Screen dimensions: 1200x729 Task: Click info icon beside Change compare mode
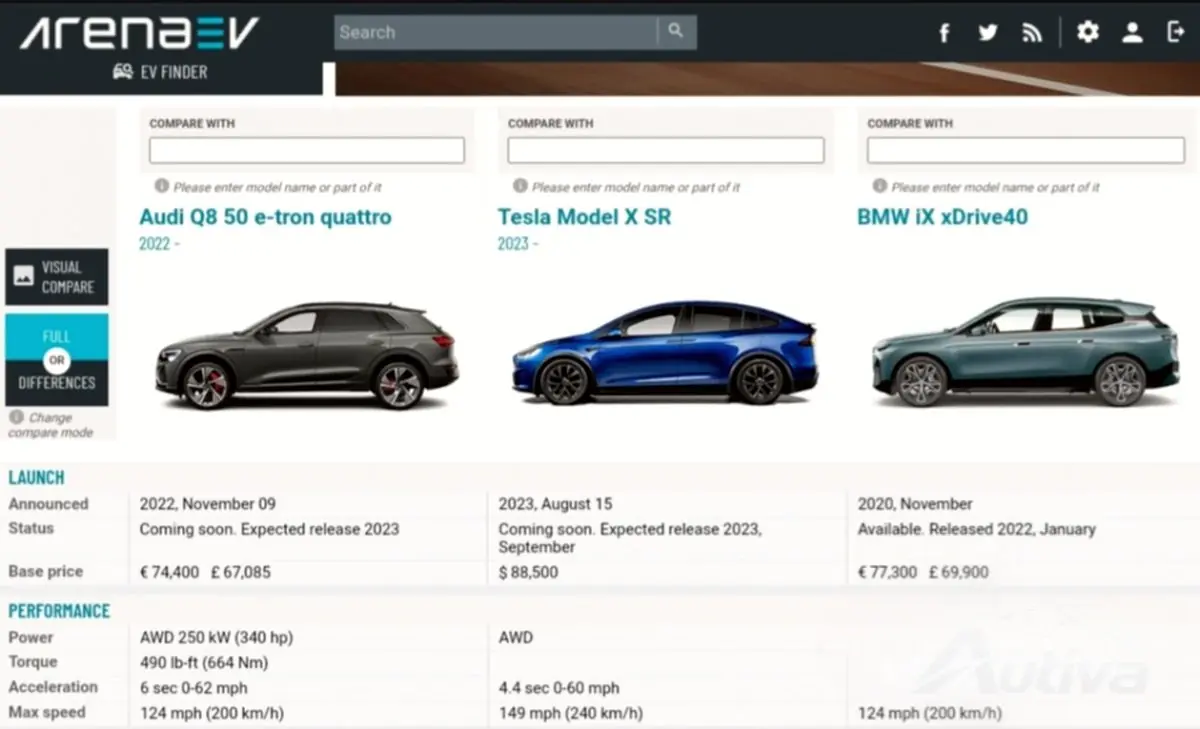tap(16, 417)
